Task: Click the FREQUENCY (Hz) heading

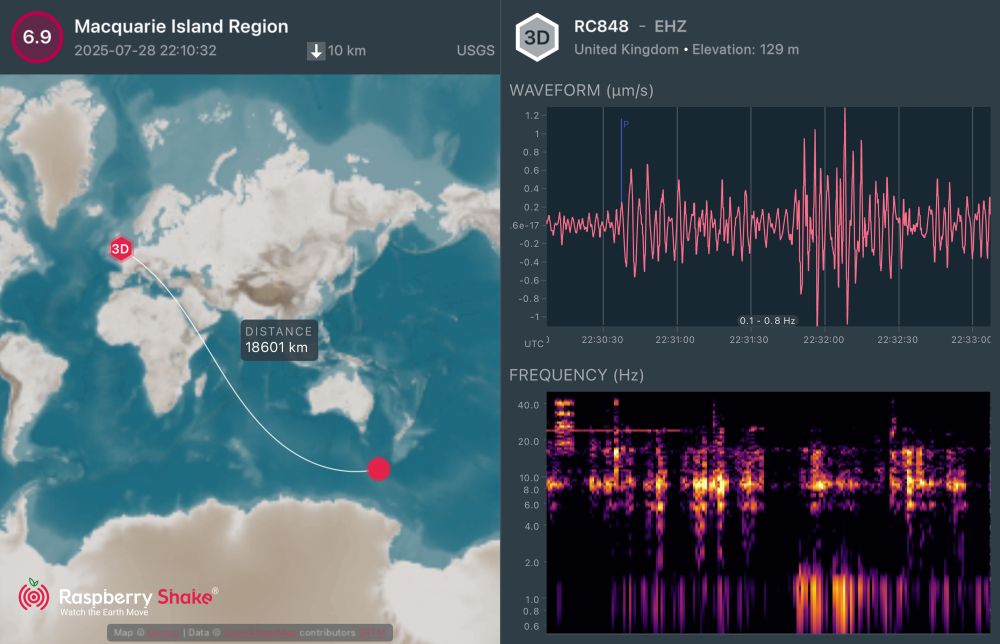Action: 576,375
